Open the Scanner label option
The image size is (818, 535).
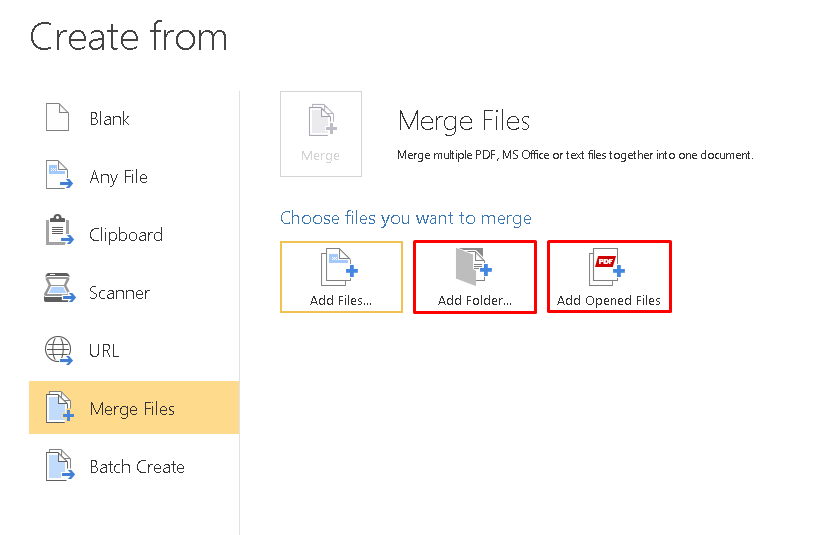119,293
